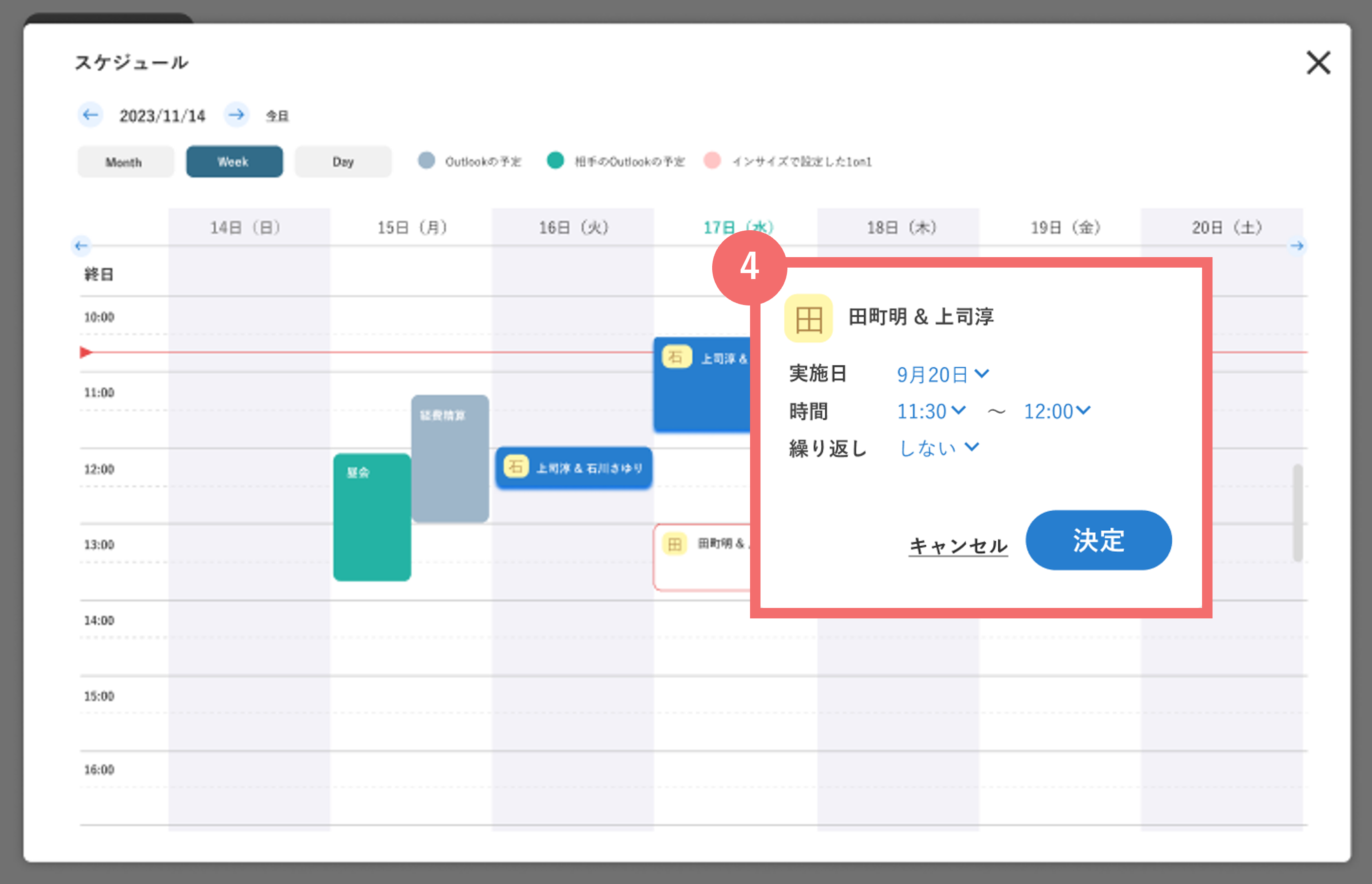Close the スケジュール dialog with the X
Viewport: 1372px width, 884px height.
click(x=1318, y=63)
